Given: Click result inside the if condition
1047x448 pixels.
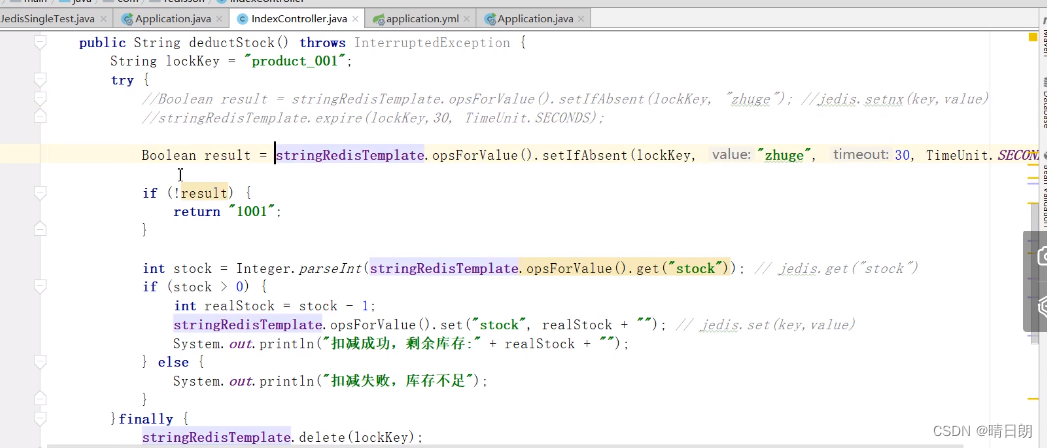Looking at the screenshot, I should [x=204, y=193].
